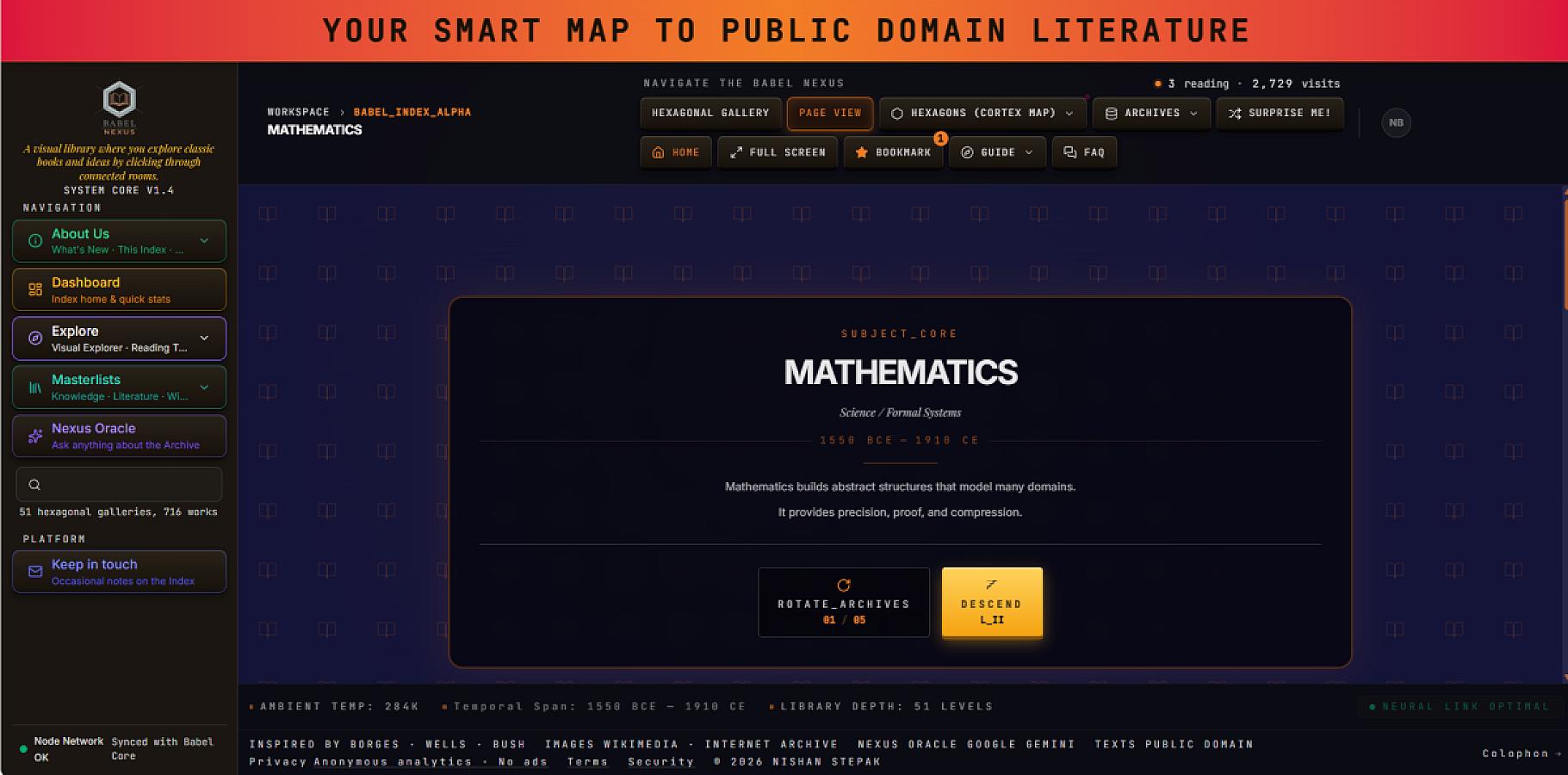Click the Internet Archive footer credit
This screenshot has height=775, width=1568.
[772, 744]
